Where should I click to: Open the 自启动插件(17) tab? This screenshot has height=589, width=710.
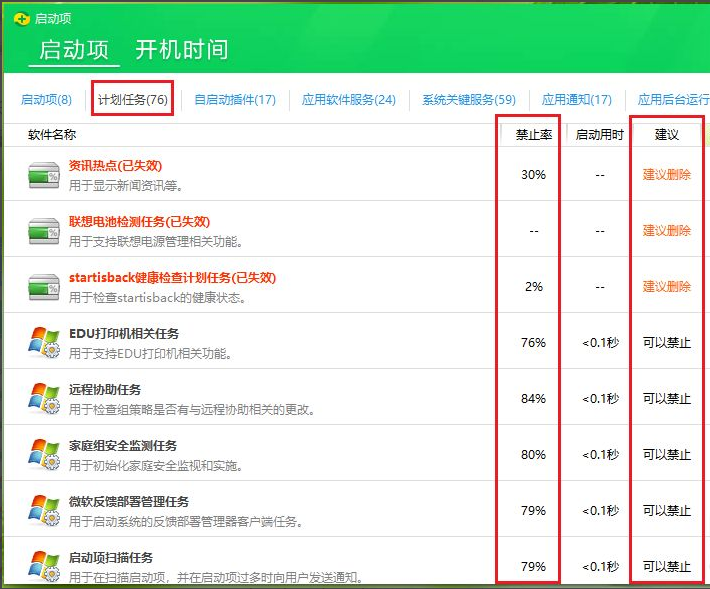pyautogui.click(x=235, y=100)
